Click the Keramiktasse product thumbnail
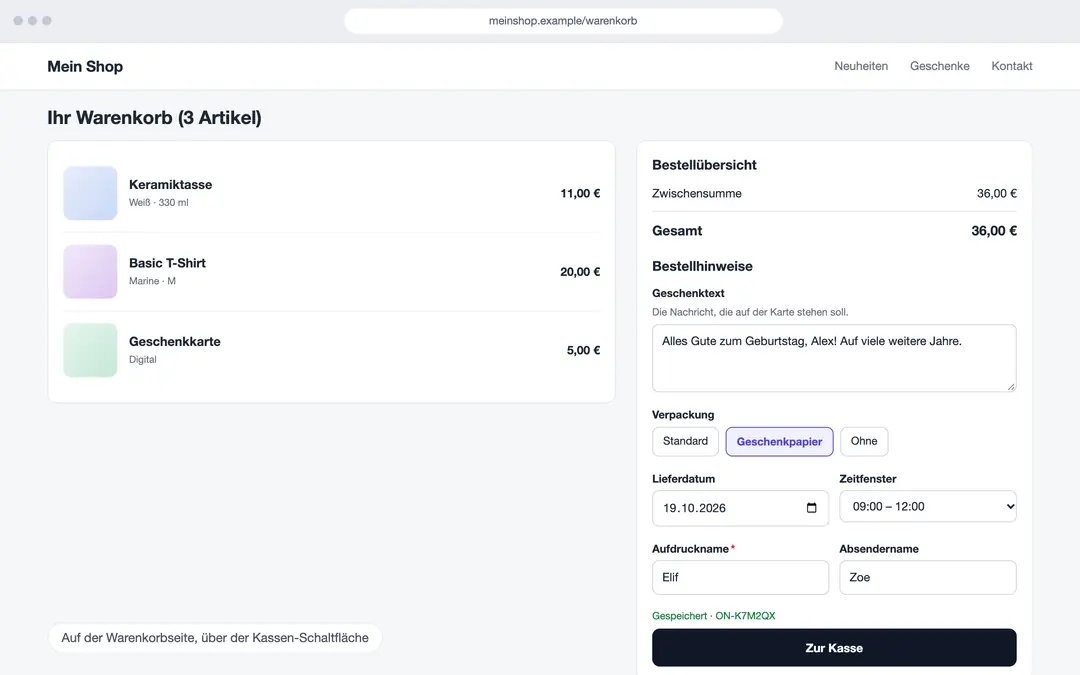Screen dimensions: 1080x675 [x=90, y=193]
